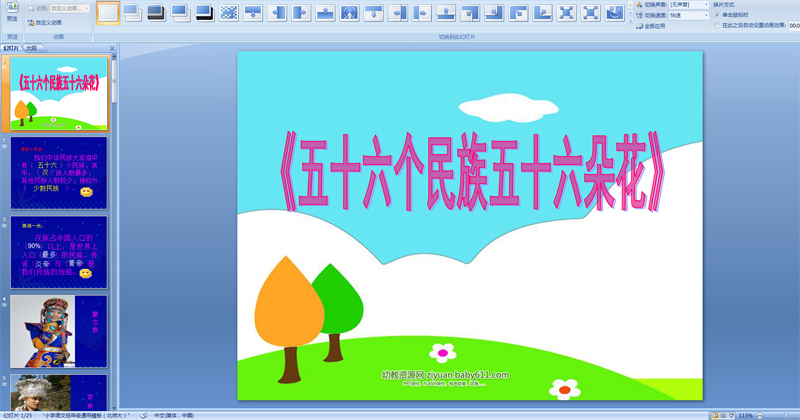Apply the uncover right transition icon

(x=421, y=12)
